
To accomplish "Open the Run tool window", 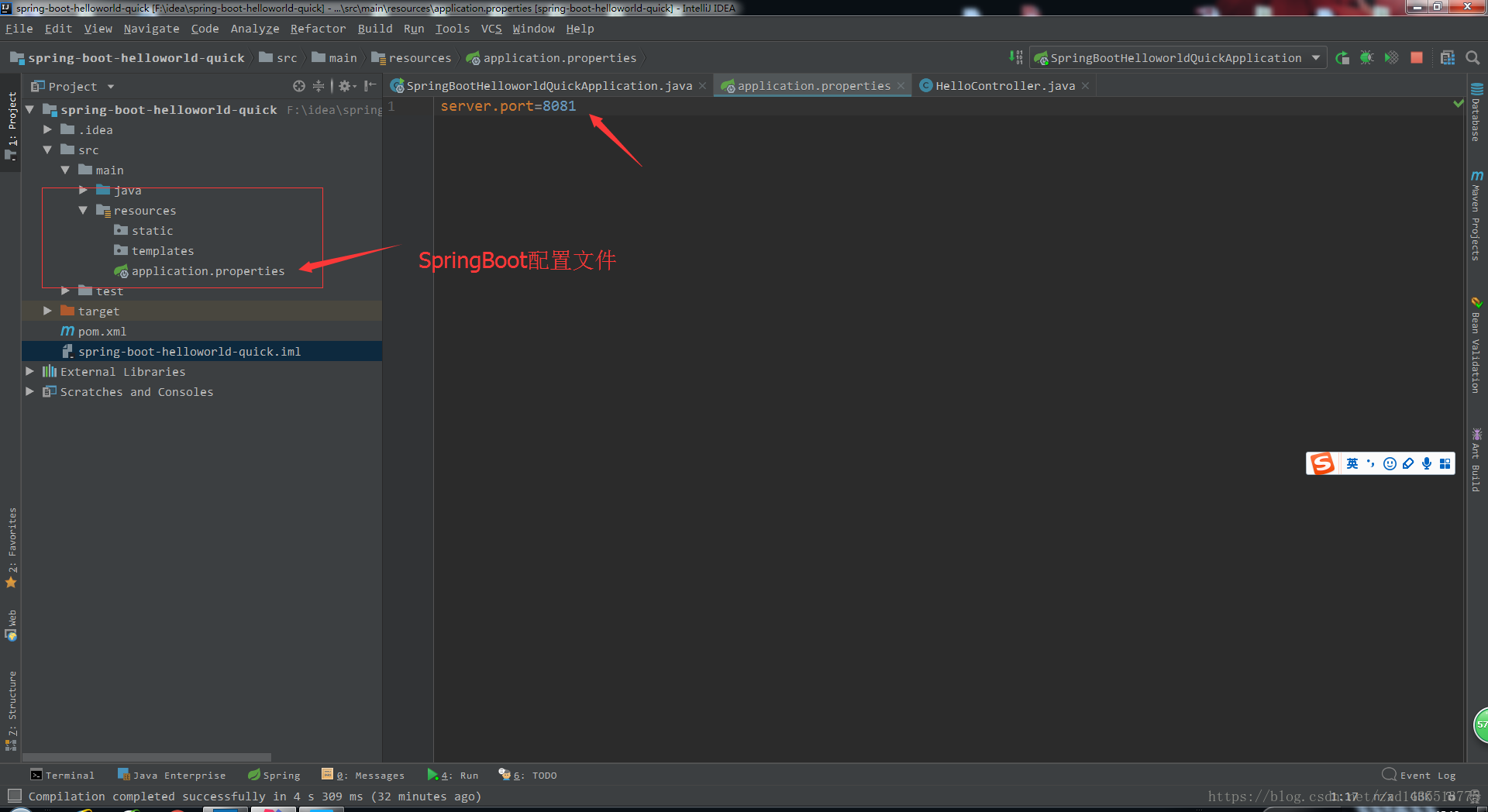I will pos(453,775).
